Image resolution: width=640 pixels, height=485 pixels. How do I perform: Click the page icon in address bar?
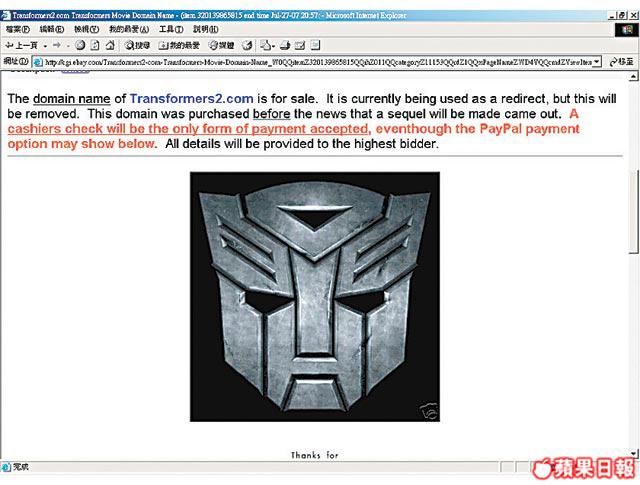[38, 62]
